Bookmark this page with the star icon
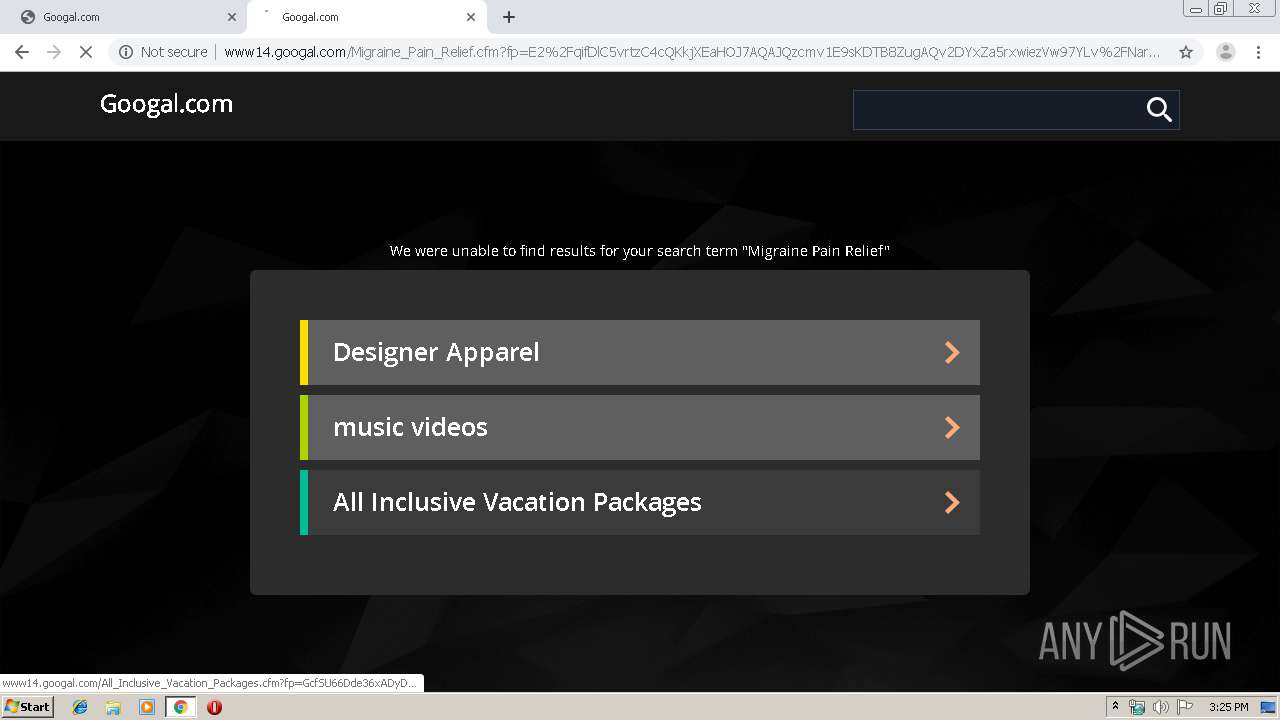 click(1186, 52)
